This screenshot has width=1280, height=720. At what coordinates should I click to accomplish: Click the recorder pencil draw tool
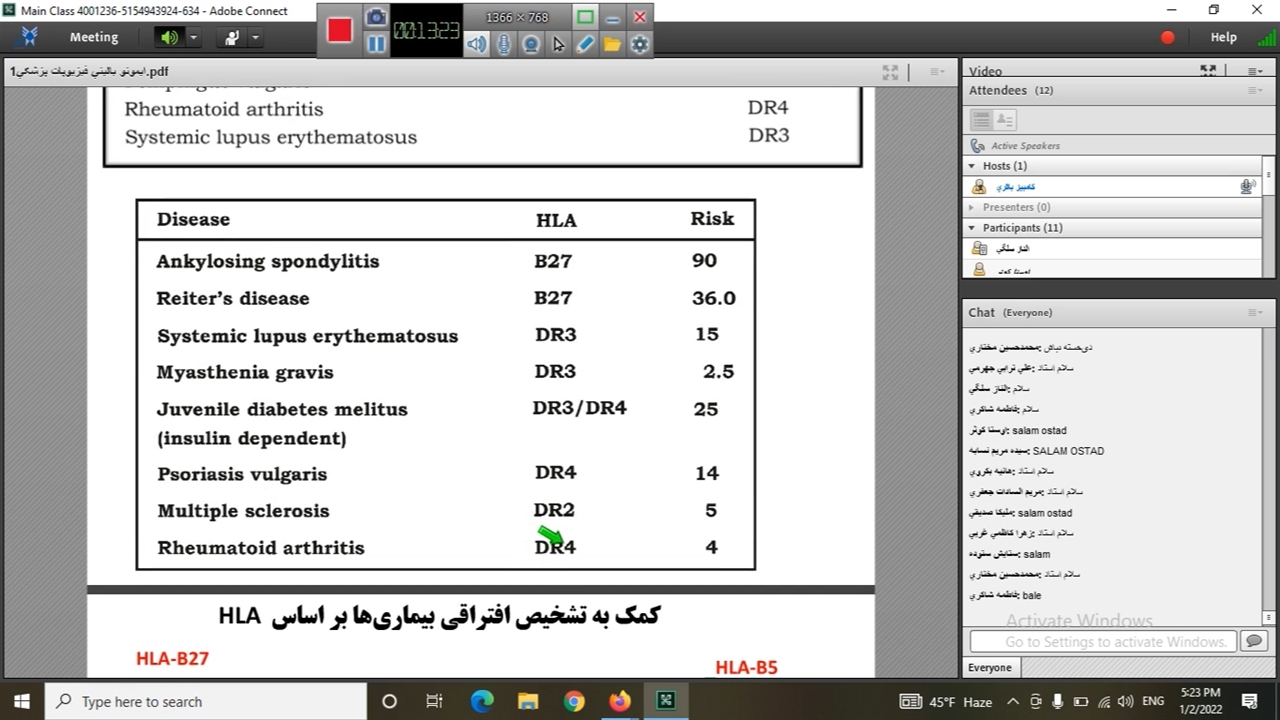point(585,44)
